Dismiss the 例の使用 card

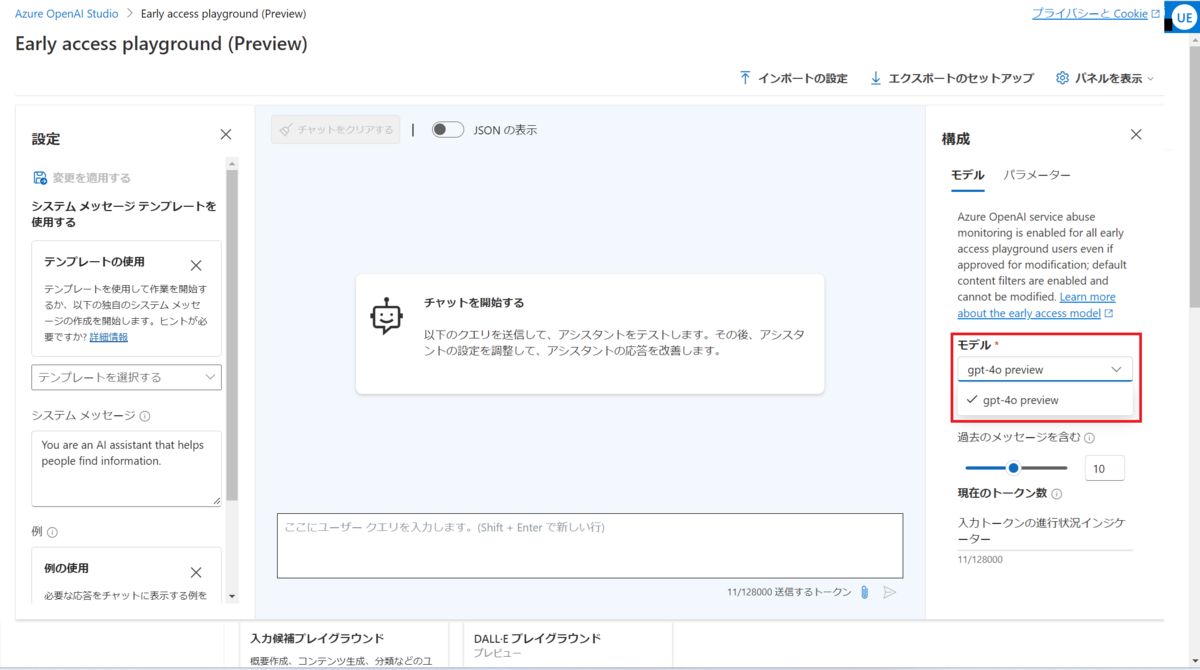point(196,573)
